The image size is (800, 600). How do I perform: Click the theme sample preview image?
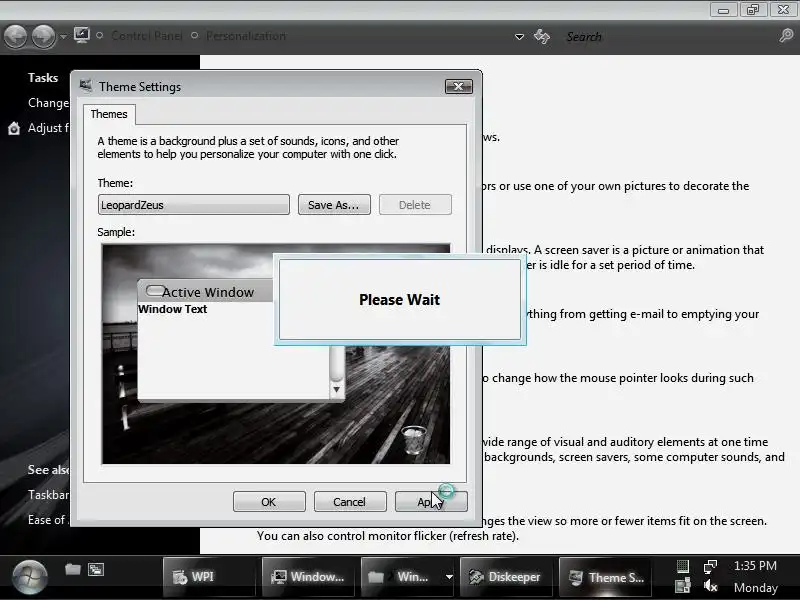click(x=276, y=354)
